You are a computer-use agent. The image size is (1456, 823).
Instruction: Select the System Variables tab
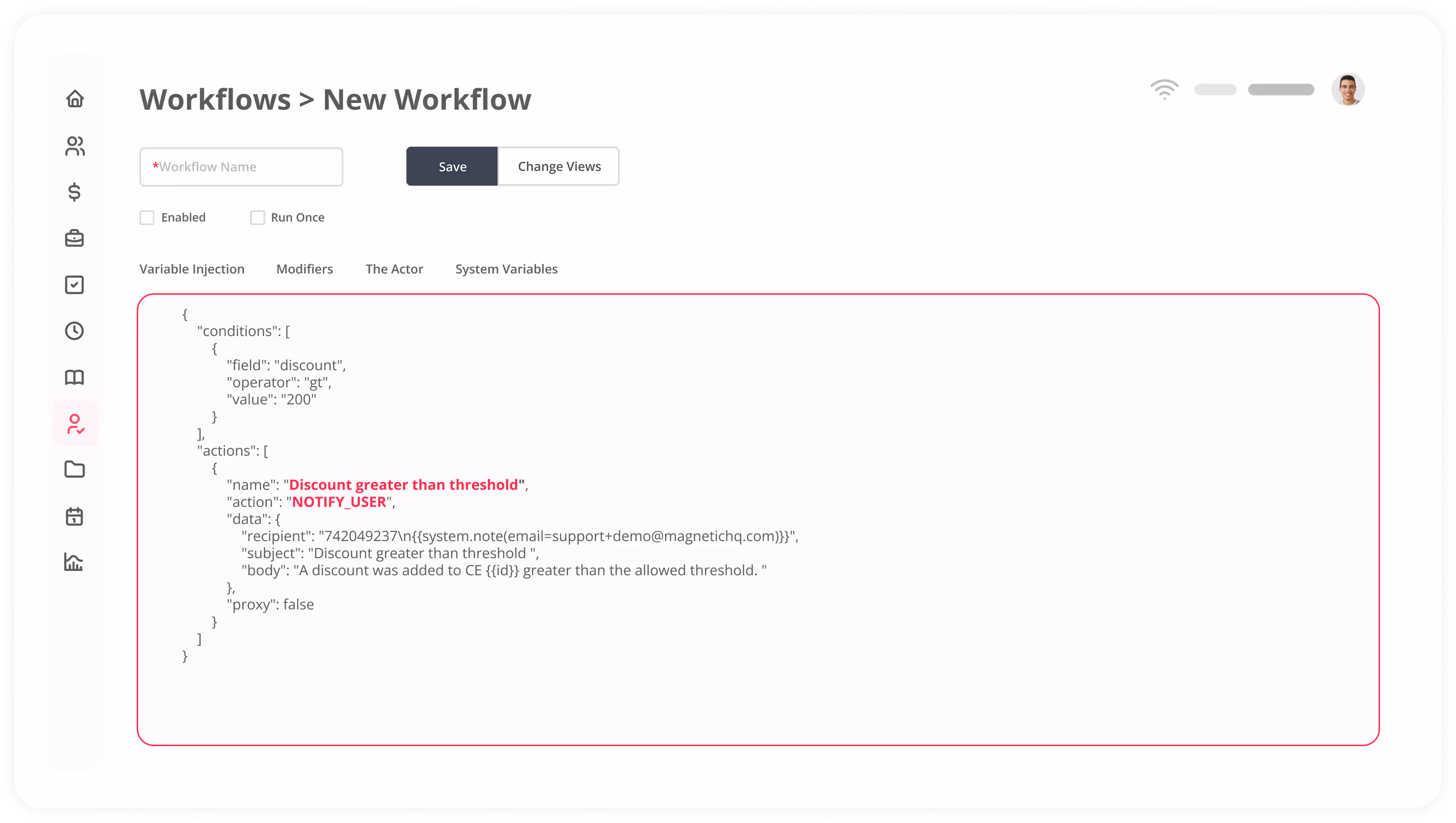[507, 269]
